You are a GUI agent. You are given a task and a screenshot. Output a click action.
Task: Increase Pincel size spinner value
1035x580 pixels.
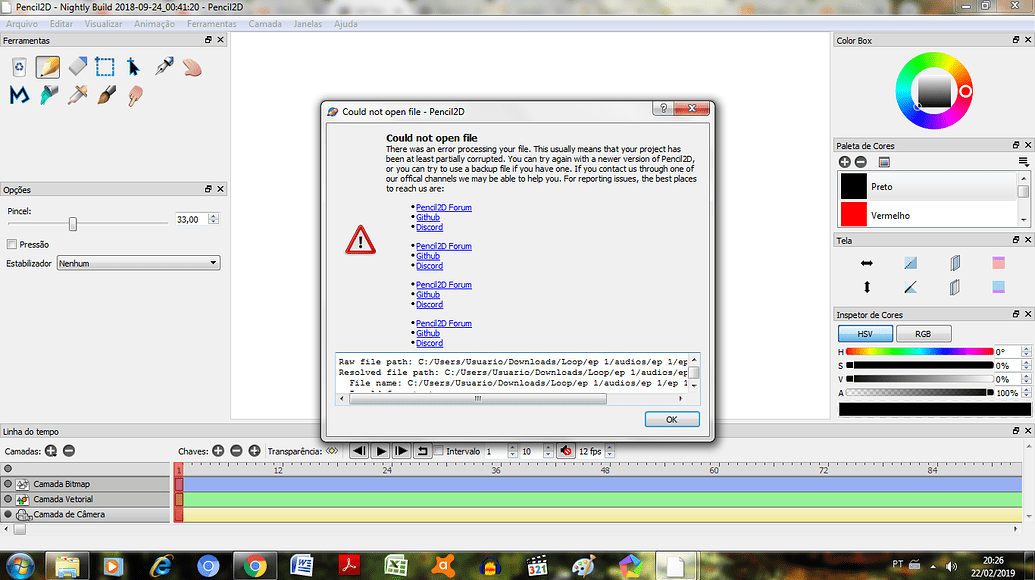point(213,216)
